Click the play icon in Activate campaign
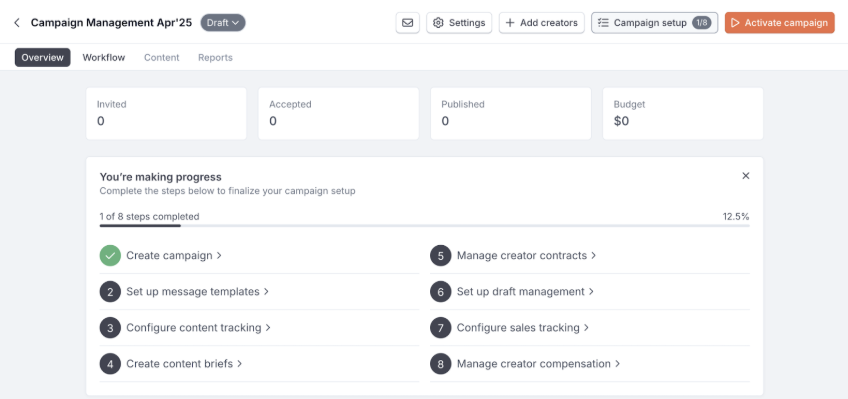This screenshot has width=848, height=399. [x=735, y=23]
